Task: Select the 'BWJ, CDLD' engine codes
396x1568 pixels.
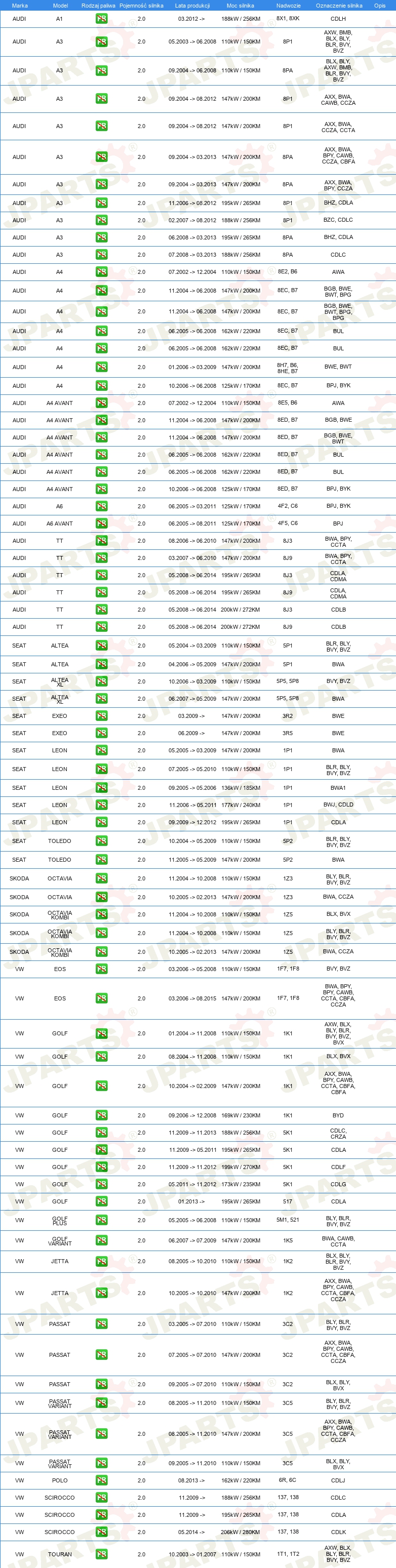Action: click(338, 805)
